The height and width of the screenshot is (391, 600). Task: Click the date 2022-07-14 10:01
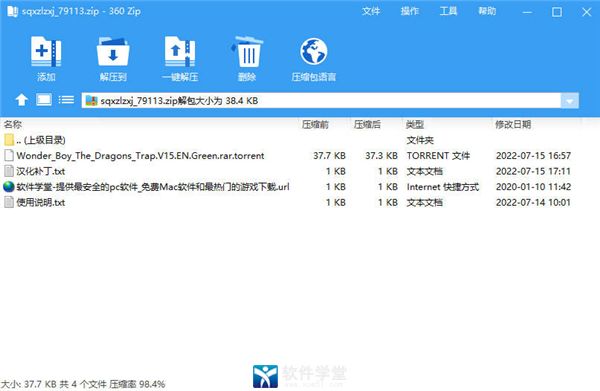click(x=533, y=202)
